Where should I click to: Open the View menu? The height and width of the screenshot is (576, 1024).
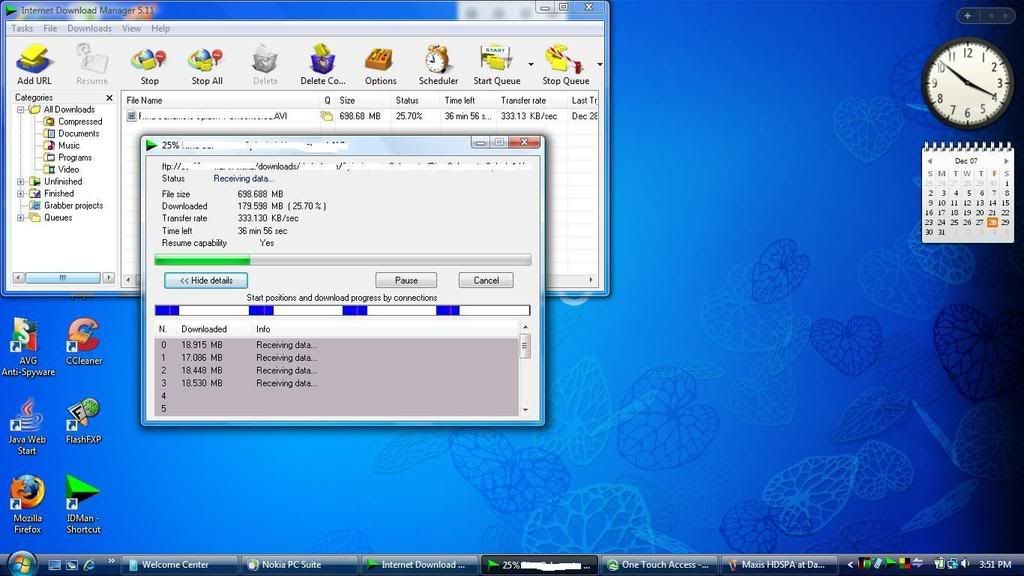coord(131,29)
